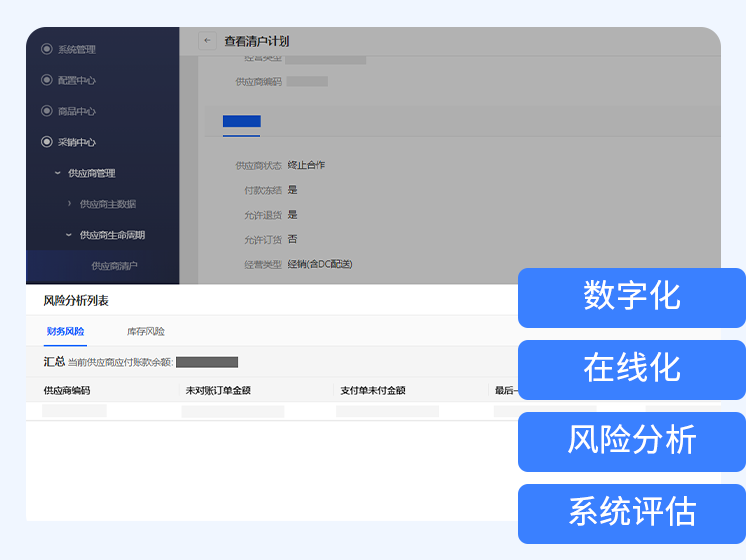The image size is (746, 560).
Task: Click the 采销中心 circle icon
Action: point(46,142)
